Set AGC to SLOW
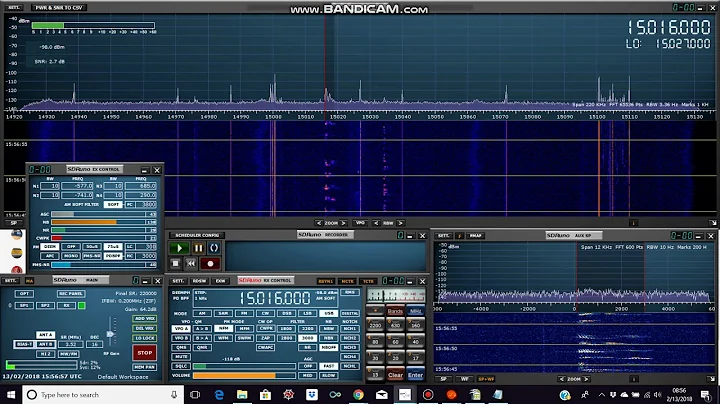This screenshot has width=720, height=404. click(x=328, y=375)
